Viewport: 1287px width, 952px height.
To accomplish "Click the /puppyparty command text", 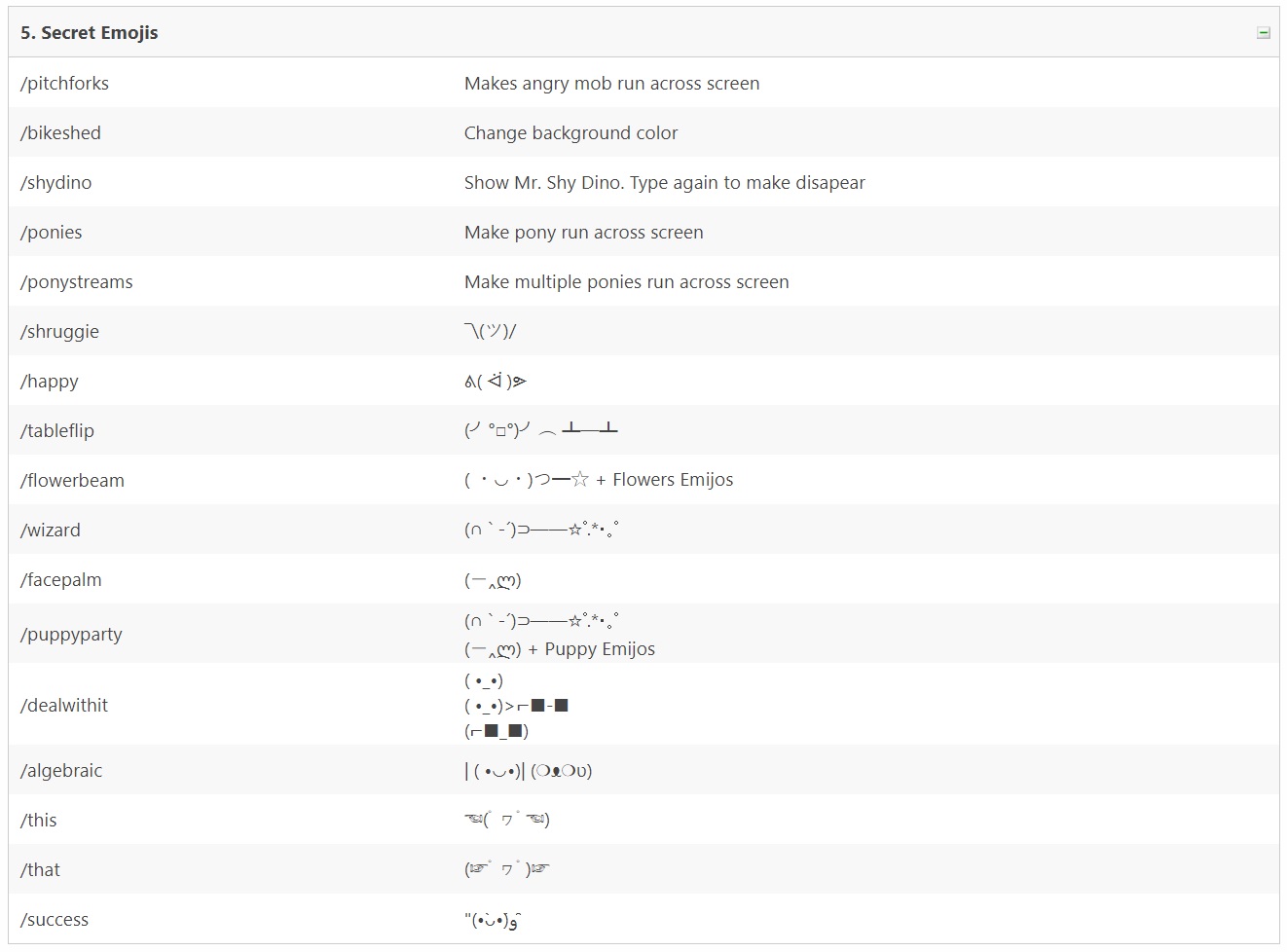I will pos(71,634).
